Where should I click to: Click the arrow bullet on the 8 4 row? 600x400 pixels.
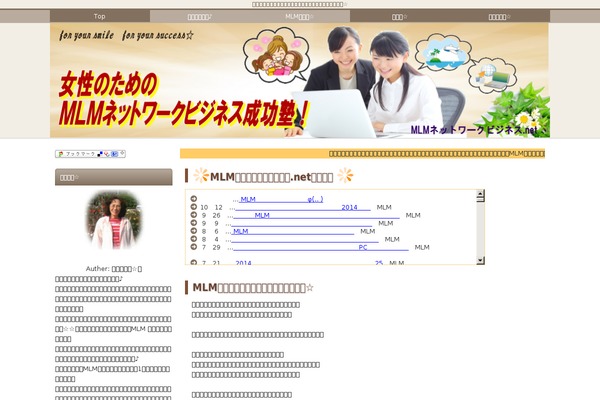click(194, 239)
